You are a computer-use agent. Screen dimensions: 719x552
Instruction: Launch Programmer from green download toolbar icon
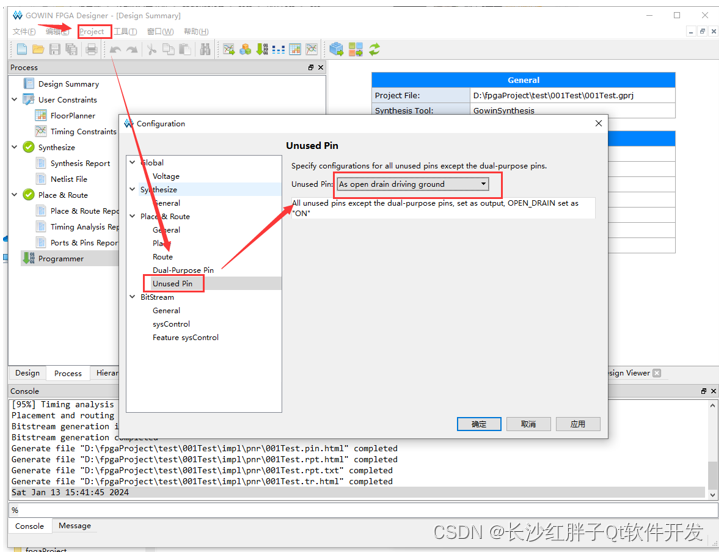click(262, 49)
